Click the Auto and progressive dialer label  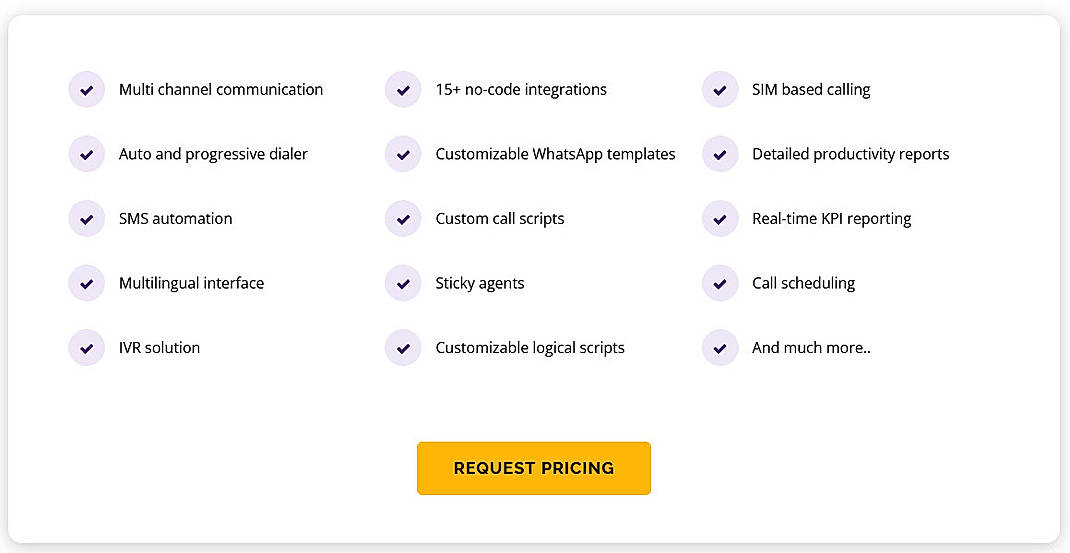(x=213, y=154)
